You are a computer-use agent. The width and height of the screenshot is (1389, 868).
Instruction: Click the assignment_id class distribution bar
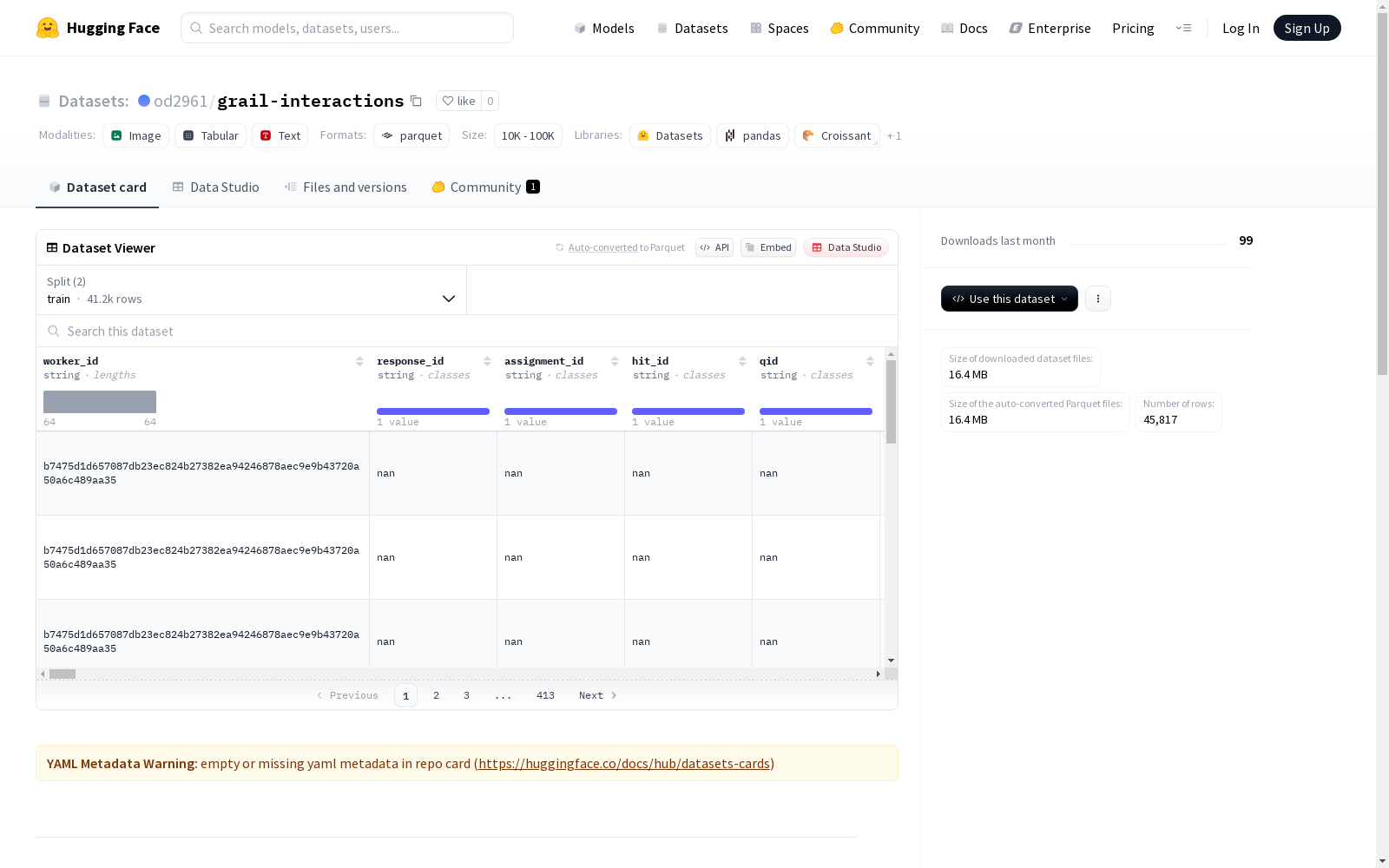[561, 411]
